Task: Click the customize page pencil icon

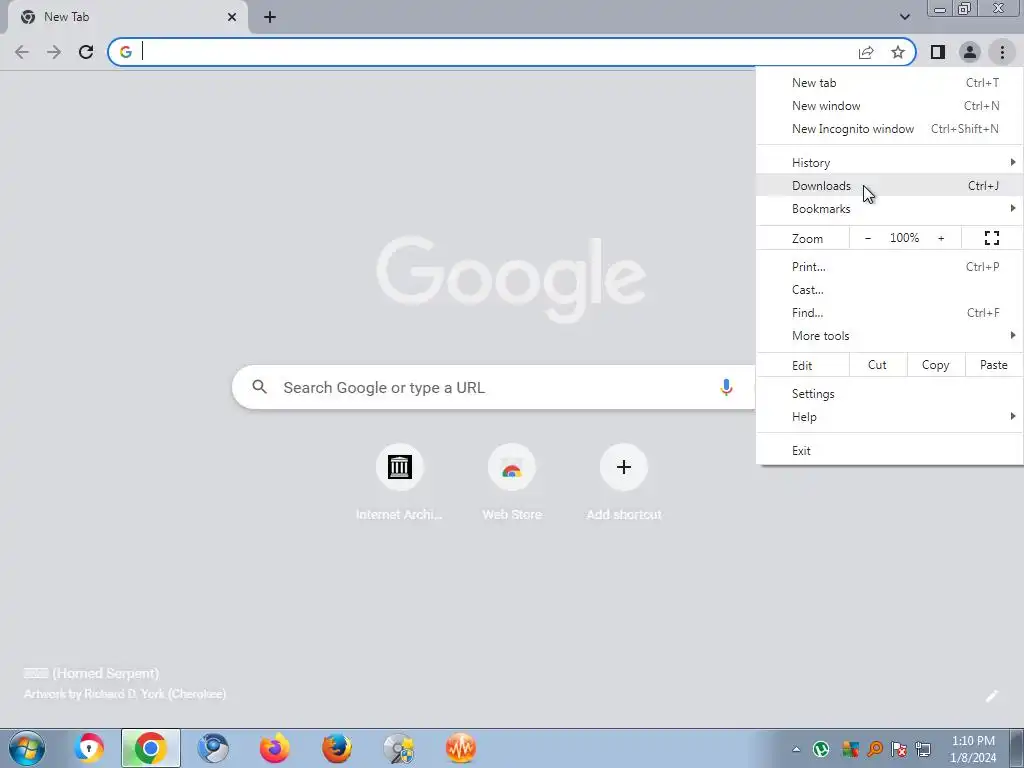Action: [x=991, y=696]
